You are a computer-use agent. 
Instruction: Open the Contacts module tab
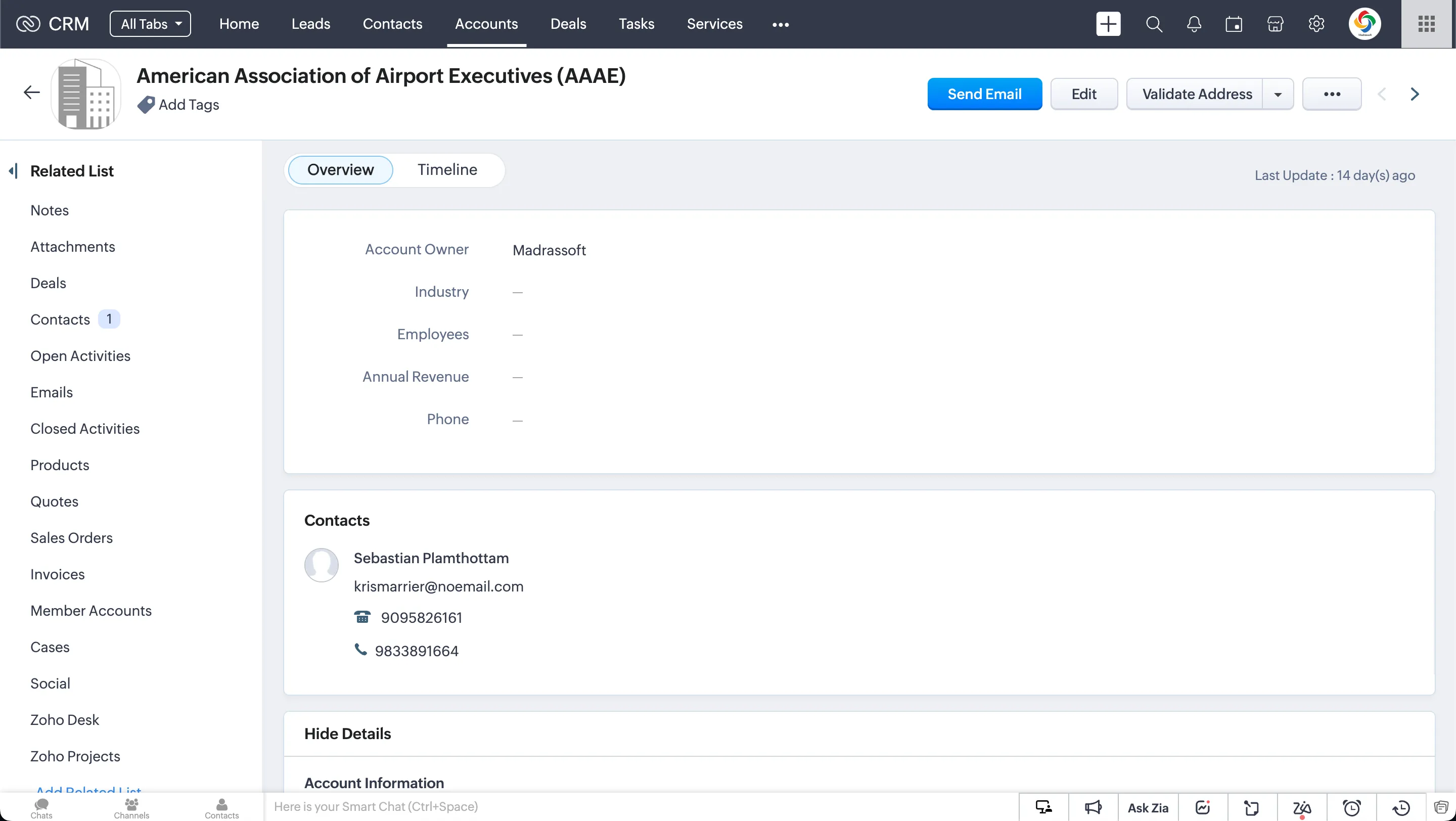pos(392,24)
